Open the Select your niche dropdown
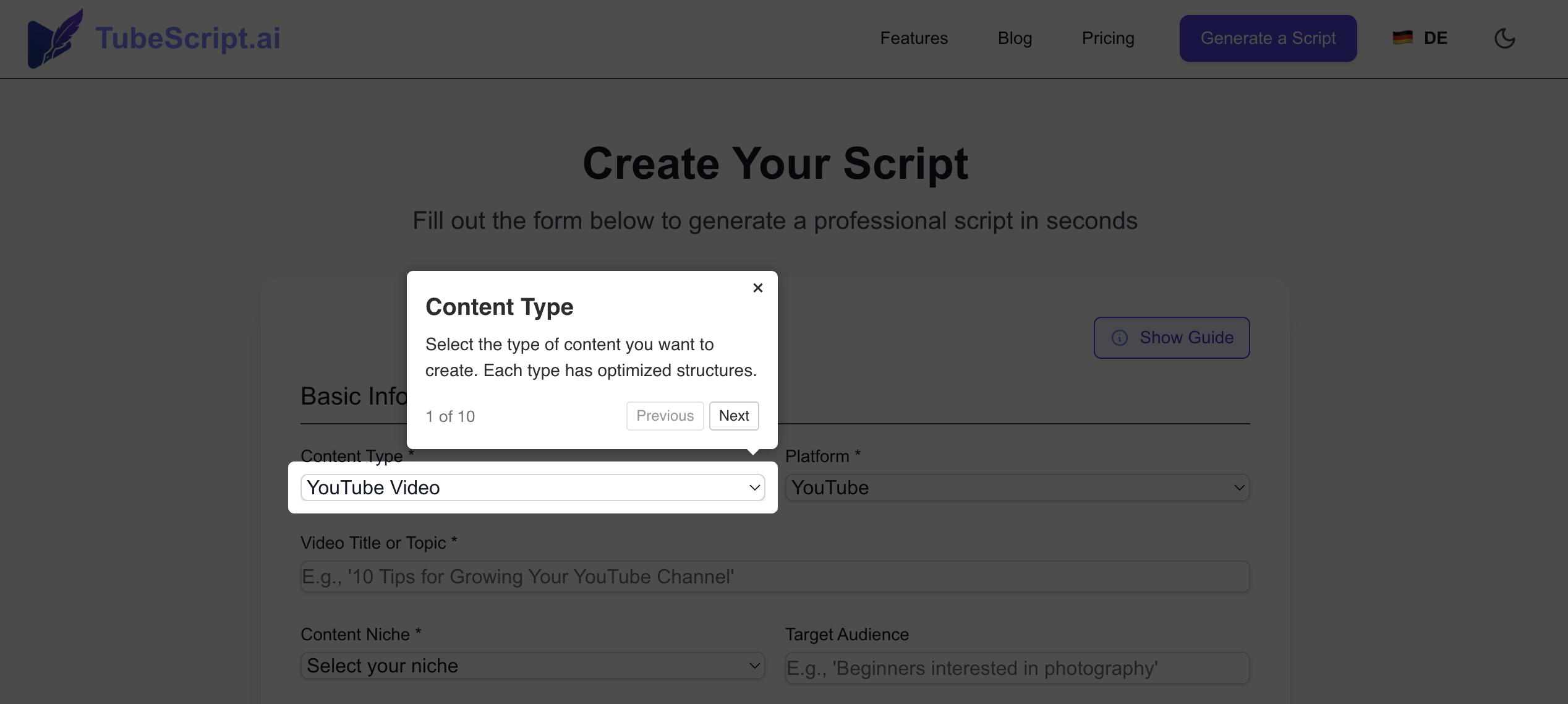 (532, 666)
